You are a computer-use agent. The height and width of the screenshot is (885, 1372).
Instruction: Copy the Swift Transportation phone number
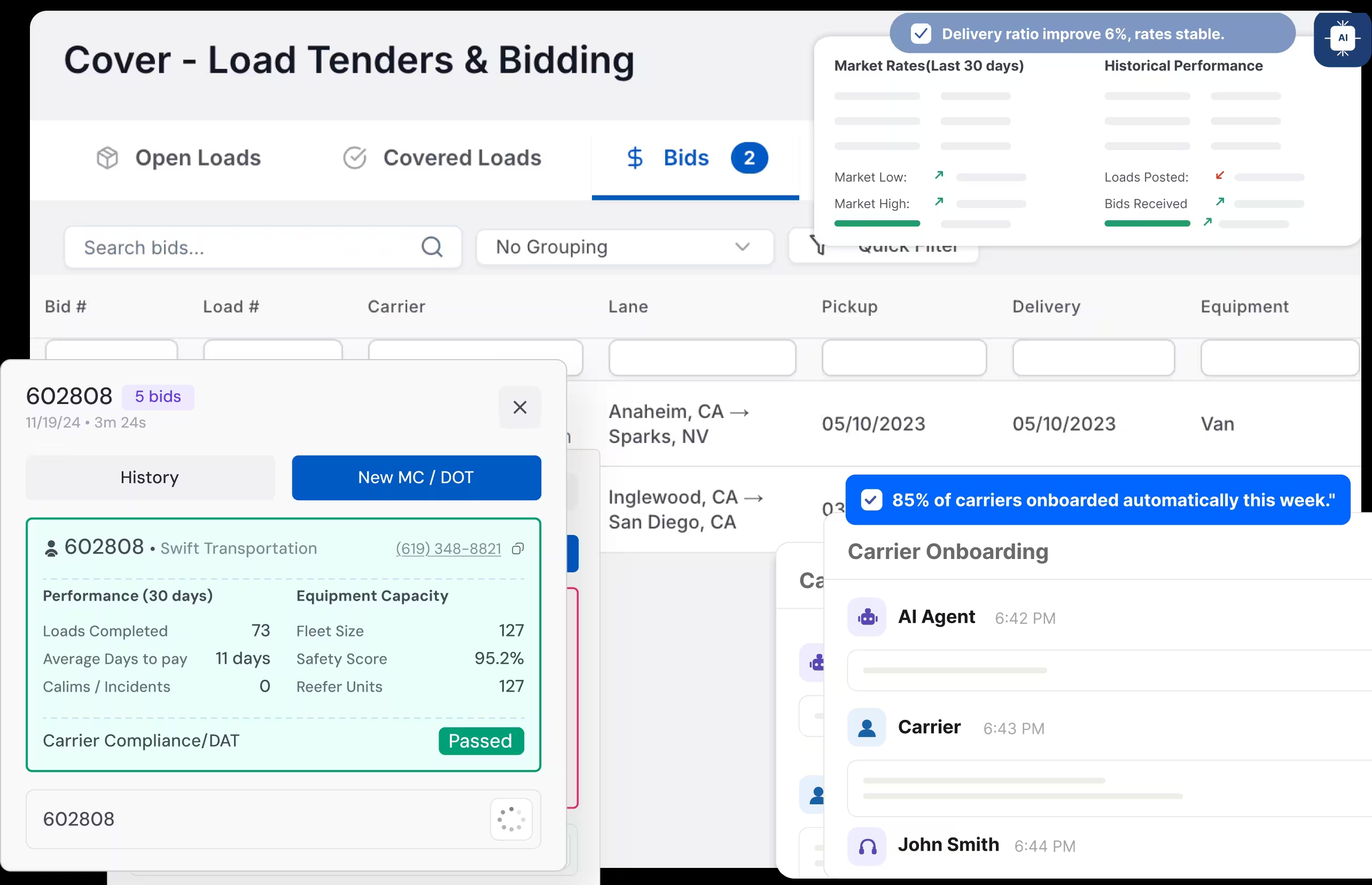(x=518, y=549)
